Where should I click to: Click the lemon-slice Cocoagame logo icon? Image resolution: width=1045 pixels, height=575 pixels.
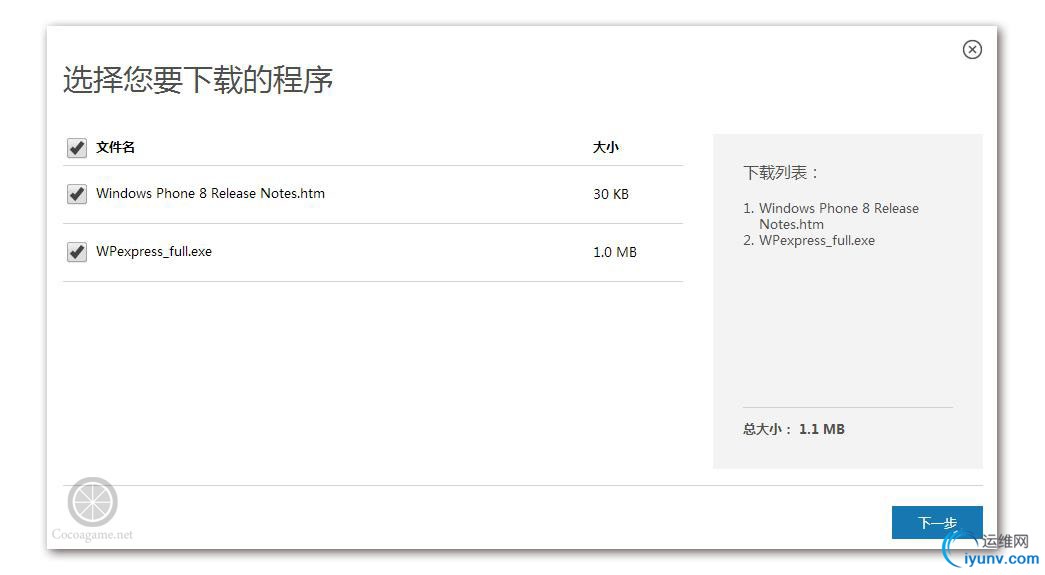click(x=93, y=502)
